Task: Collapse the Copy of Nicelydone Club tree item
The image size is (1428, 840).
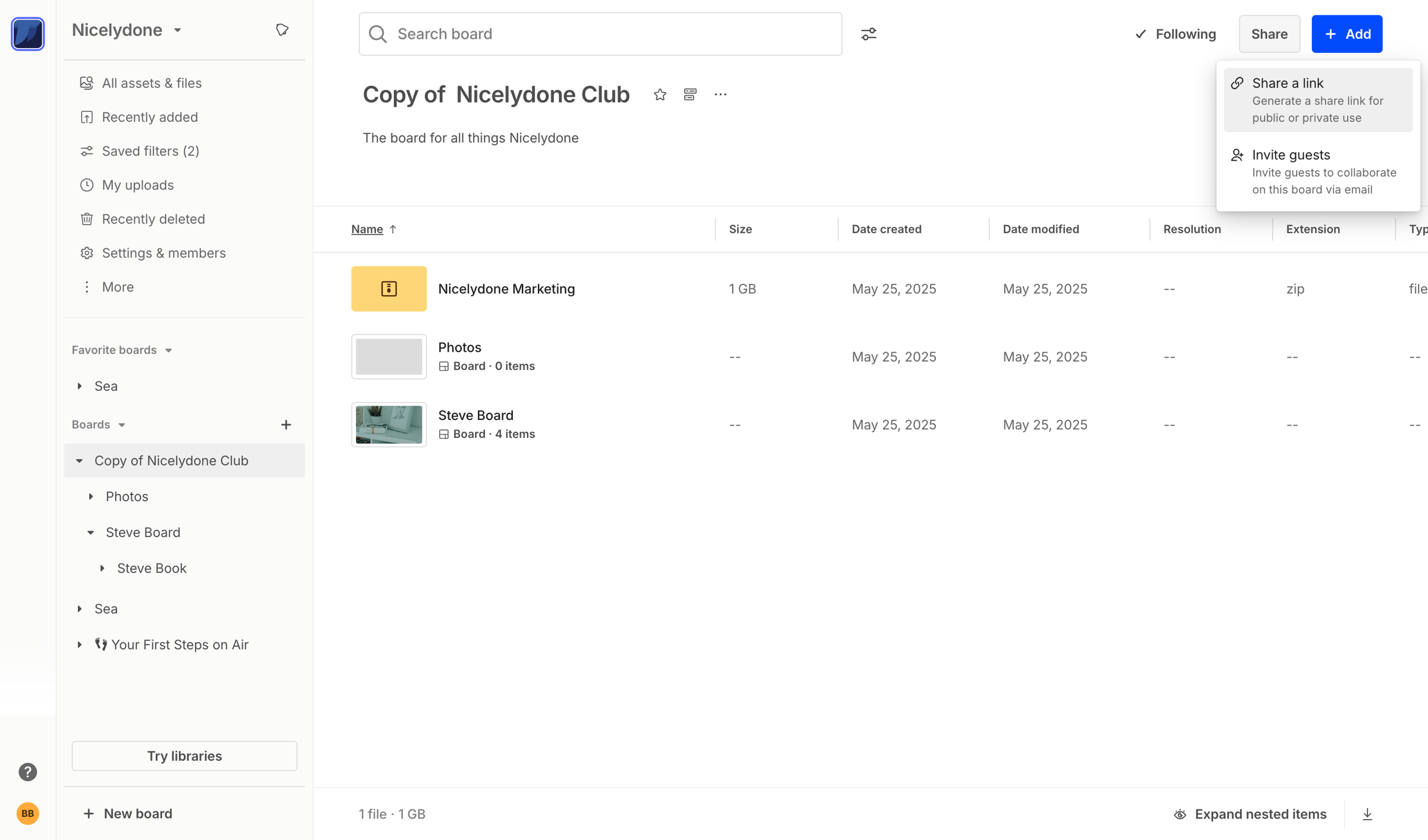Action: click(80, 460)
